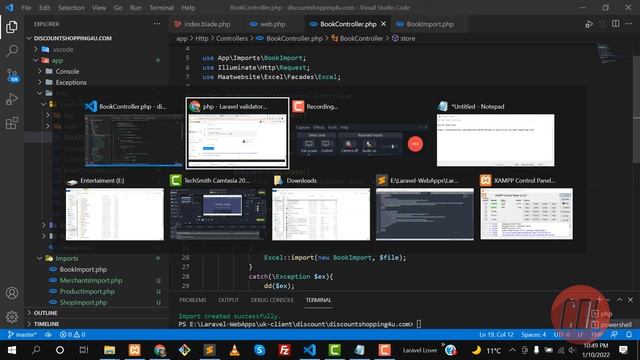Close the terminal panel

[x=630, y=300]
